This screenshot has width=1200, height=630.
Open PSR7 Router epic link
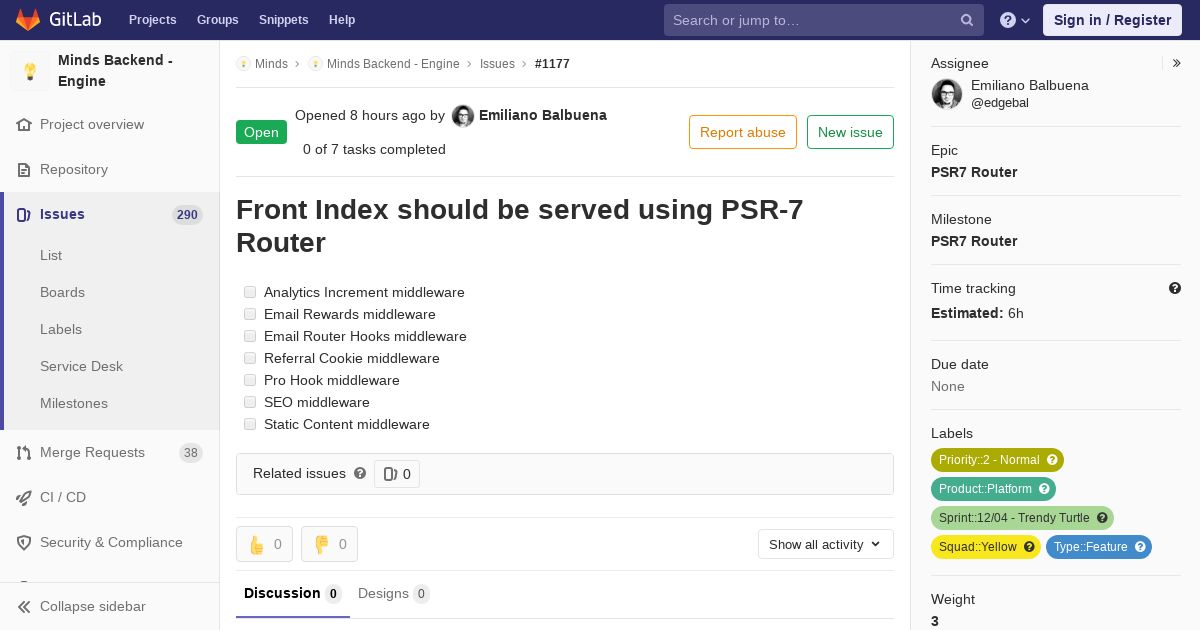974,172
